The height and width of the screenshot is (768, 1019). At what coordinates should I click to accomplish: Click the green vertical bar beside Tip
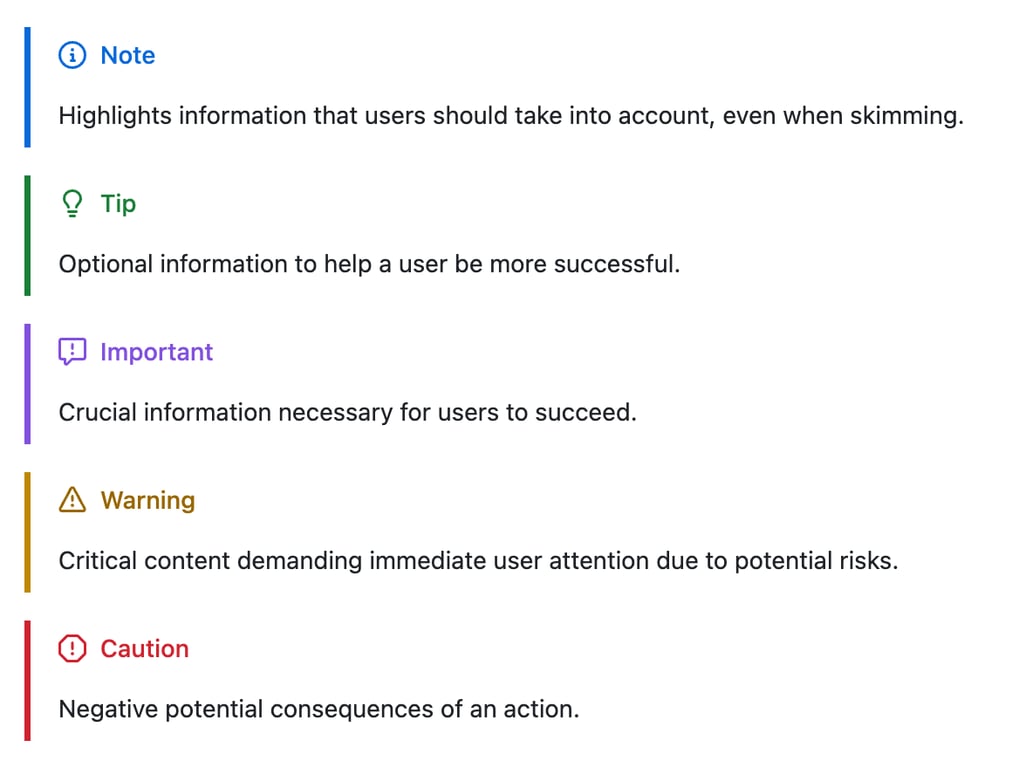(27, 235)
